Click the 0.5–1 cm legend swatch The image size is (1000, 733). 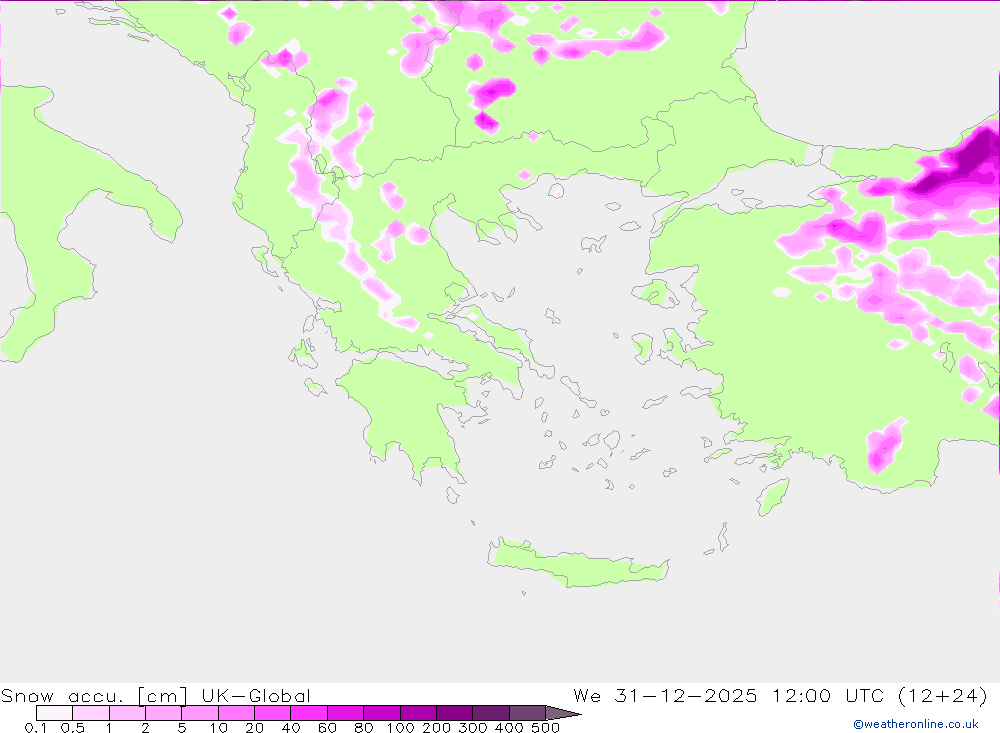[x=91, y=713]
